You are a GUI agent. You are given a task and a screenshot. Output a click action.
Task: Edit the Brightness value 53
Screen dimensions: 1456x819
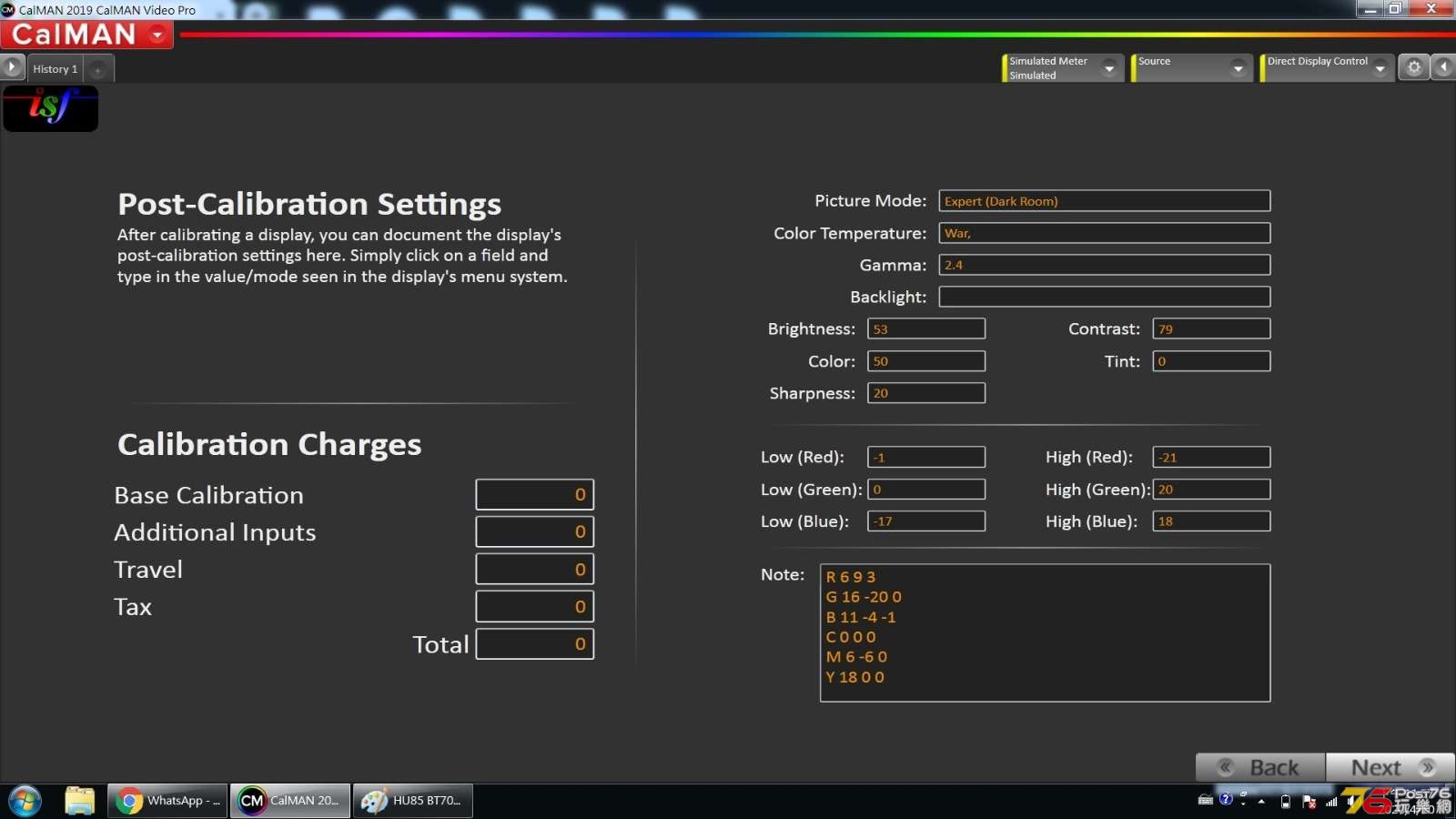926,329
